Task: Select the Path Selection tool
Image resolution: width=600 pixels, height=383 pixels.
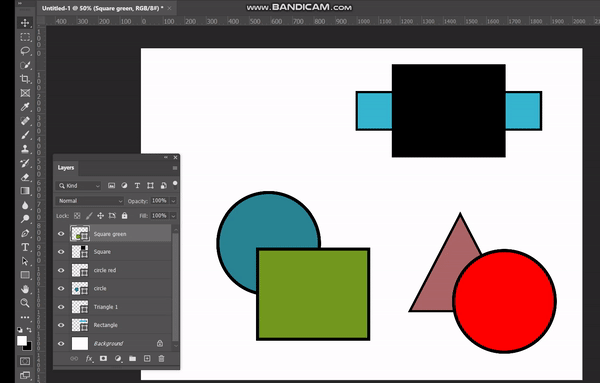Action: pyautogui.click(x=25, y=261)
